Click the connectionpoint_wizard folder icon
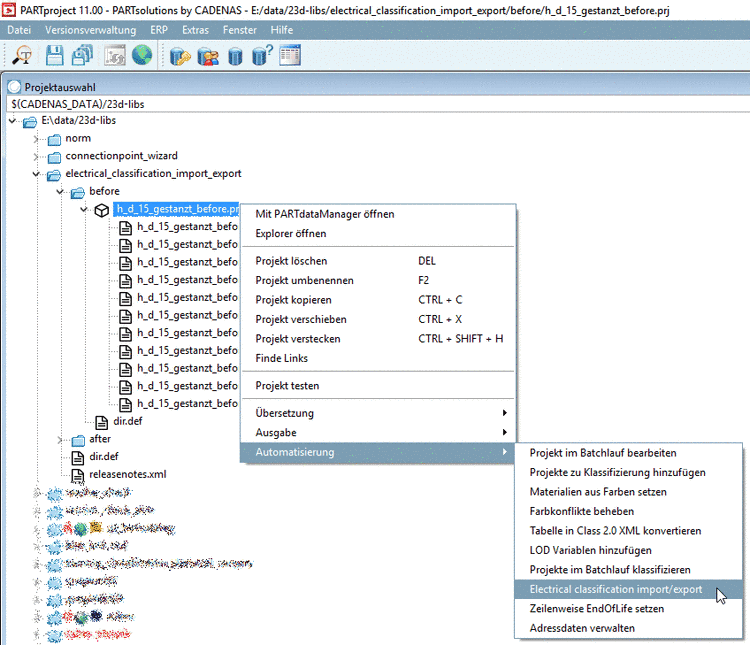The image size is (750, 645). [x=54, y=157]
